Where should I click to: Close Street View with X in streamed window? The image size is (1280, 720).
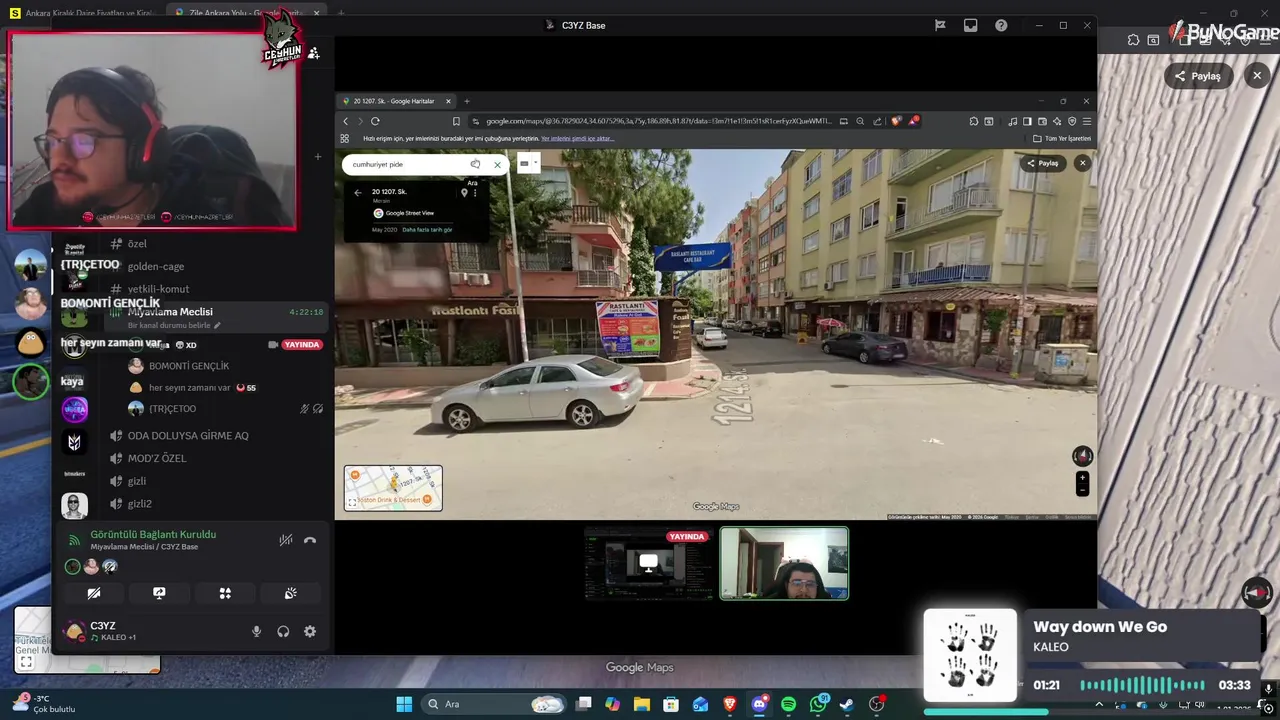pos(1082,163)
